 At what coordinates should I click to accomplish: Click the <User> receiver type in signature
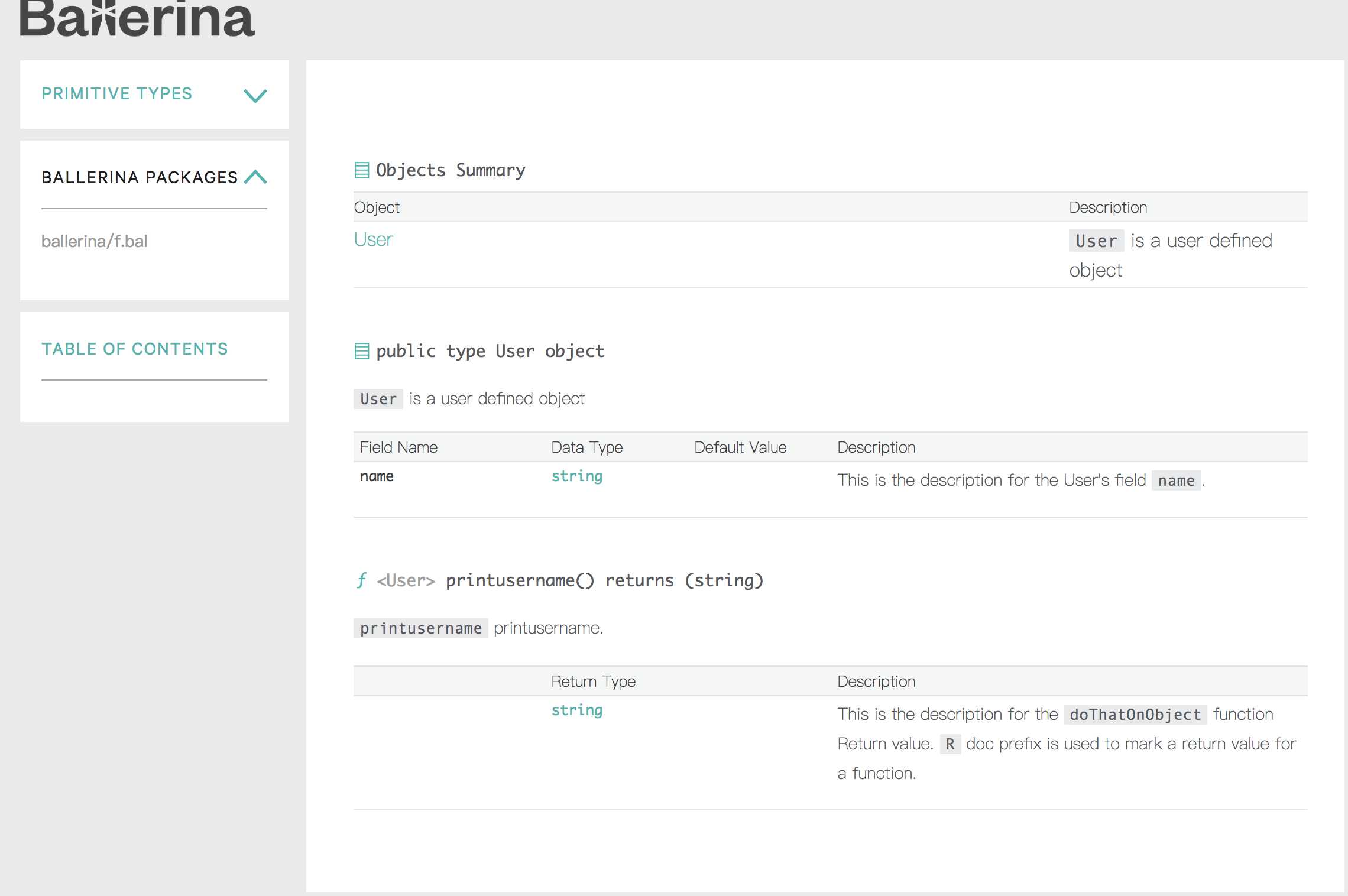(406, 580)
